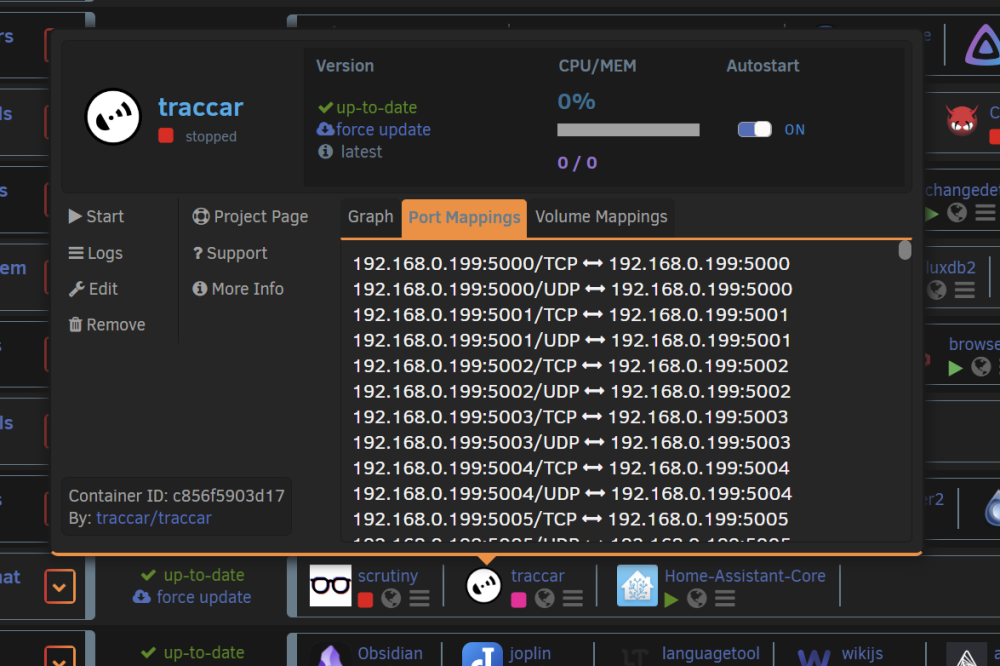Click the CPU usage progress bar
Screen dimensions: 1000x666
628,130
